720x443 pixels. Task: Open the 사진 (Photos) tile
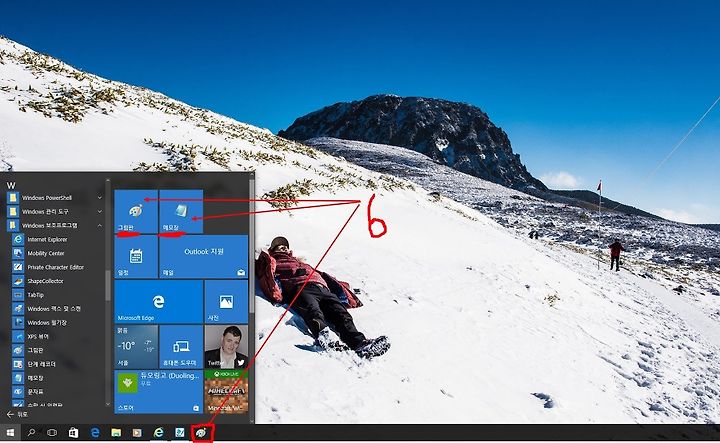[x=226, y=301]
